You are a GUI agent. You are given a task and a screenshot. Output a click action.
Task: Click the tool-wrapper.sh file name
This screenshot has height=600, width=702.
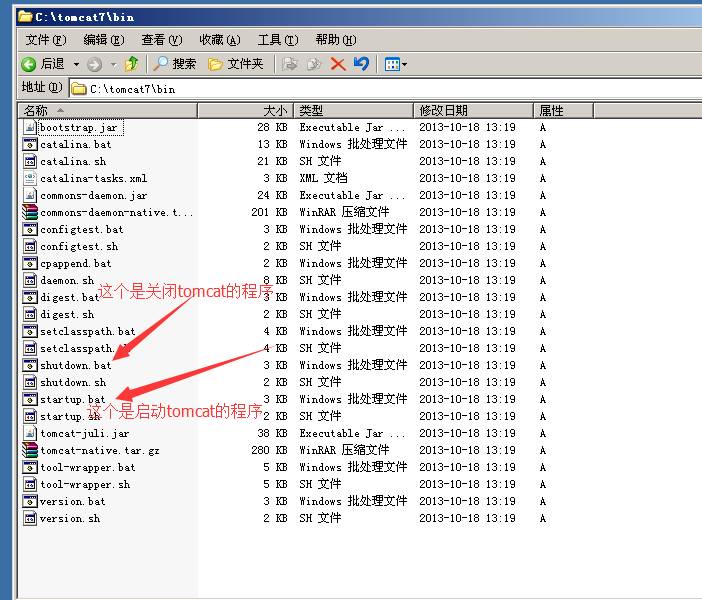(85, 484)
